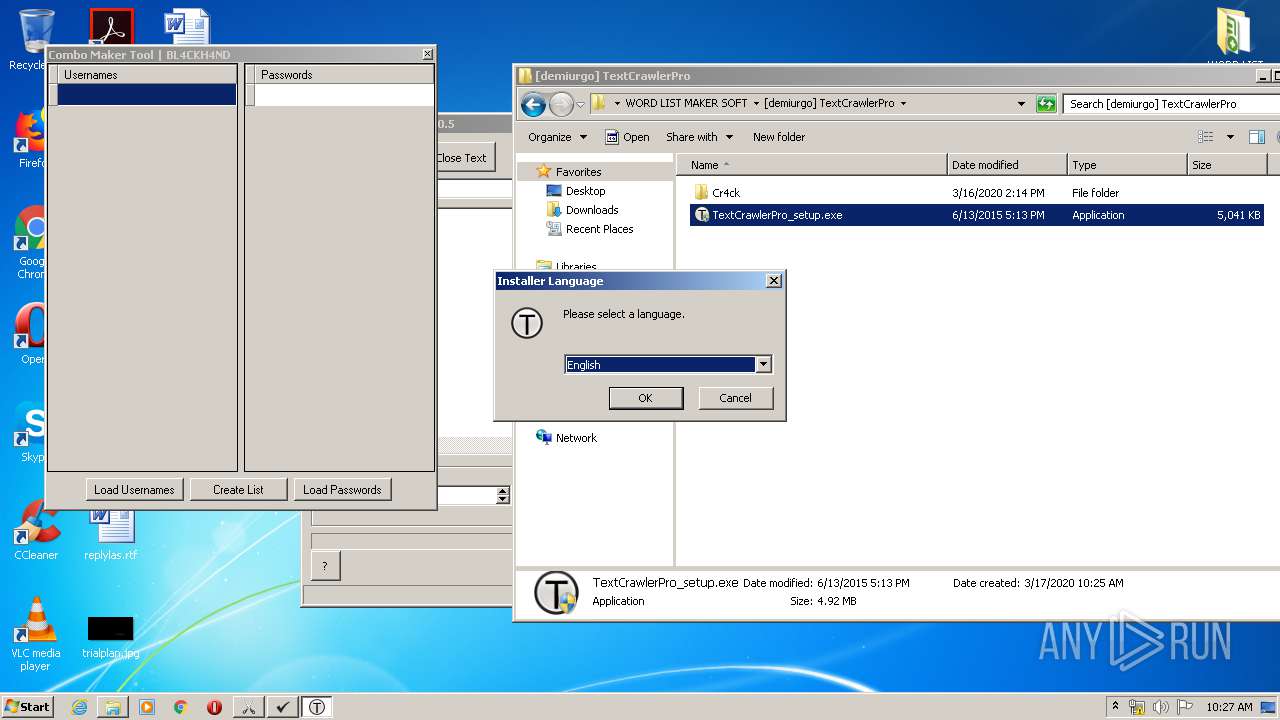Switch to TextCrawler installer taskbar button
This screenshot has width=1280, height=720.
coord(317,707)
